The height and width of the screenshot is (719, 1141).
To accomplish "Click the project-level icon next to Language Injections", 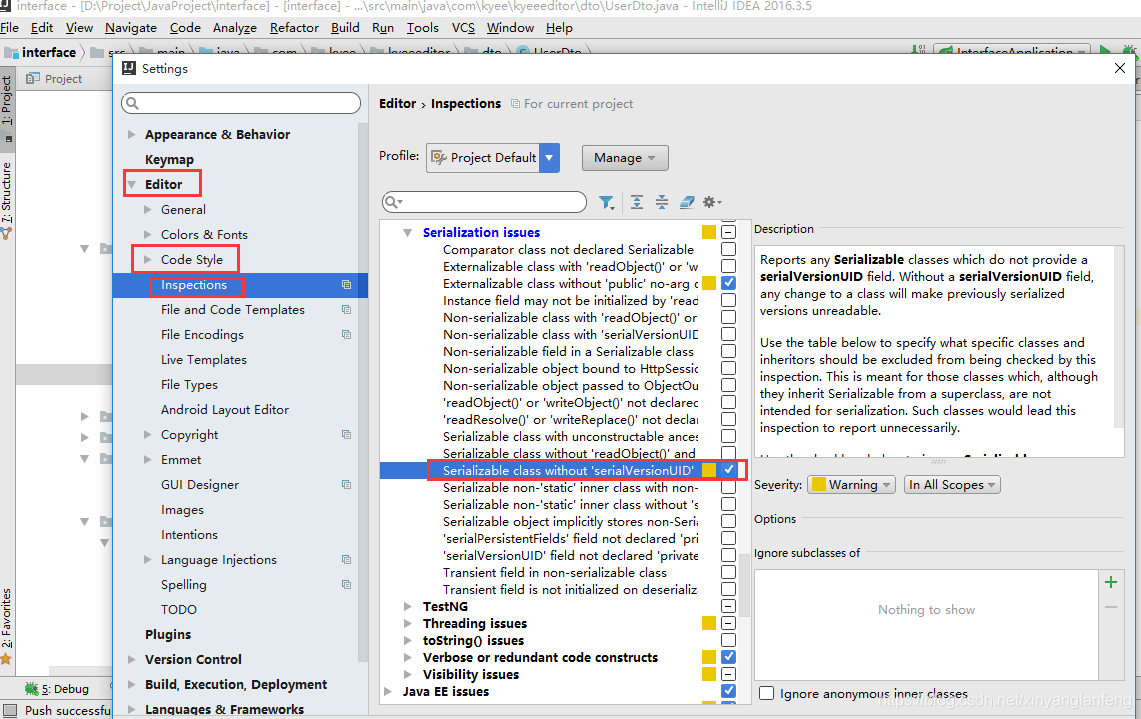I will (x=346, y=560).
